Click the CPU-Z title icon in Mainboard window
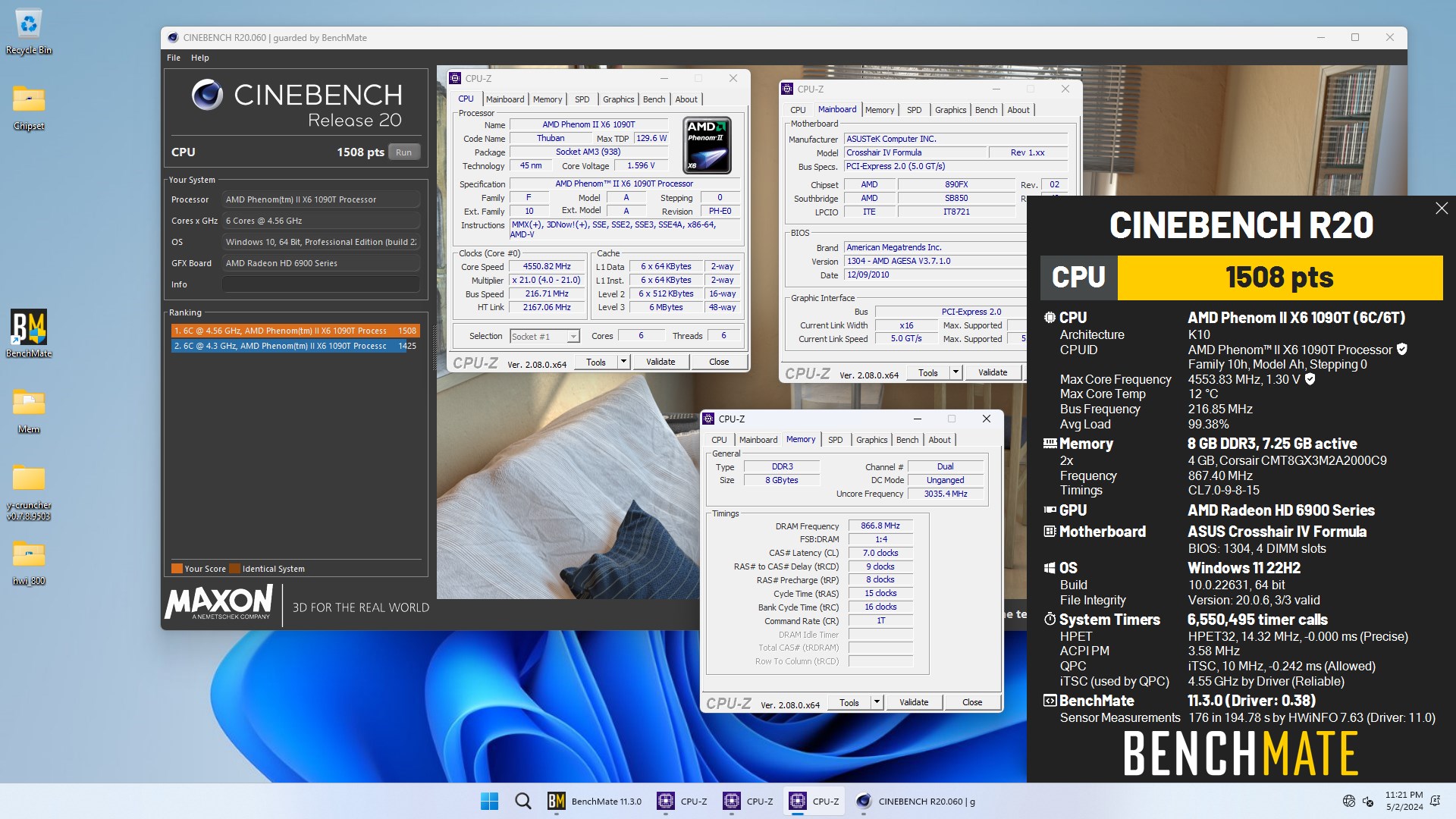This screenshot has height=819, width=1456. point(787,89)
